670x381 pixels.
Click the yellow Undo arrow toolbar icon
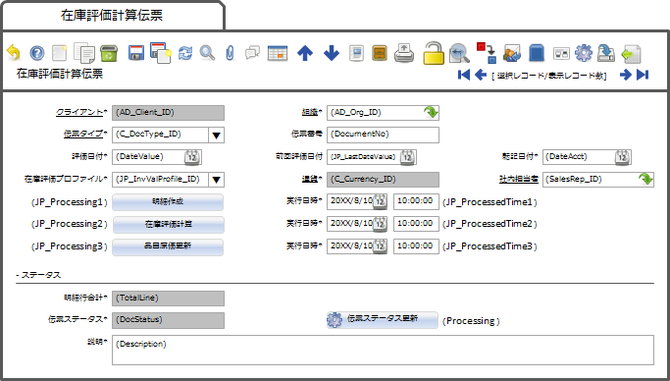14,53
